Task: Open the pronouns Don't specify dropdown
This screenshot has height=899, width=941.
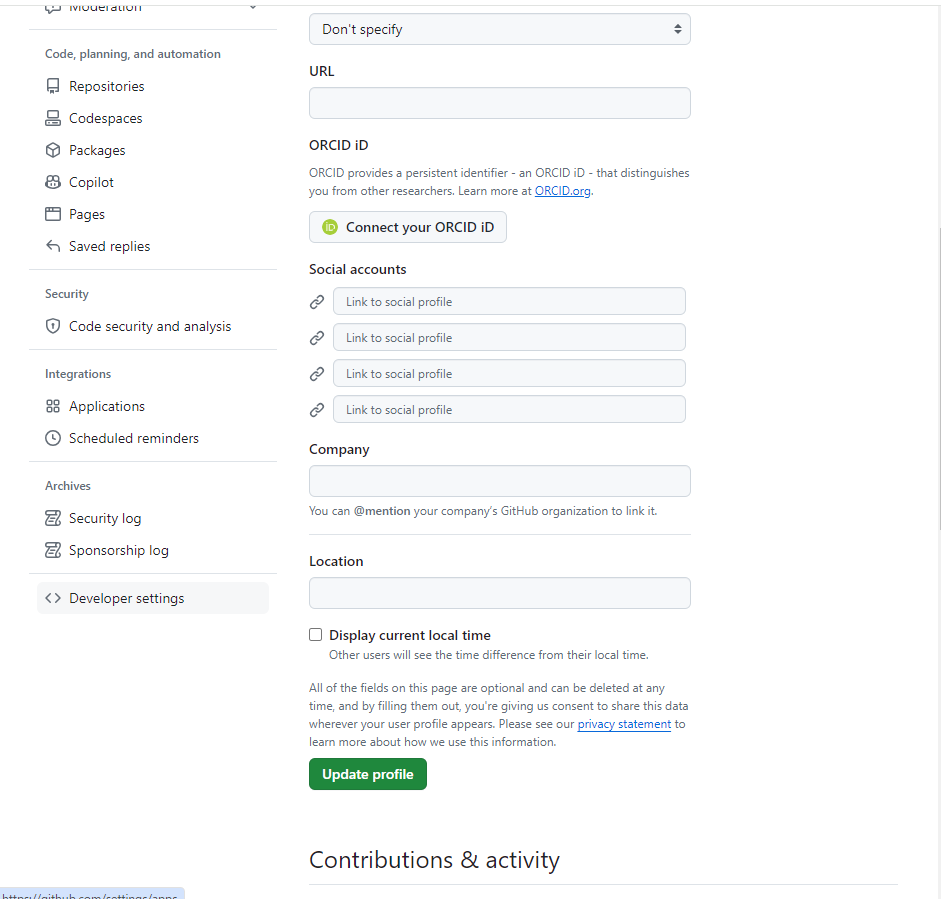Action: click(499, 29)
